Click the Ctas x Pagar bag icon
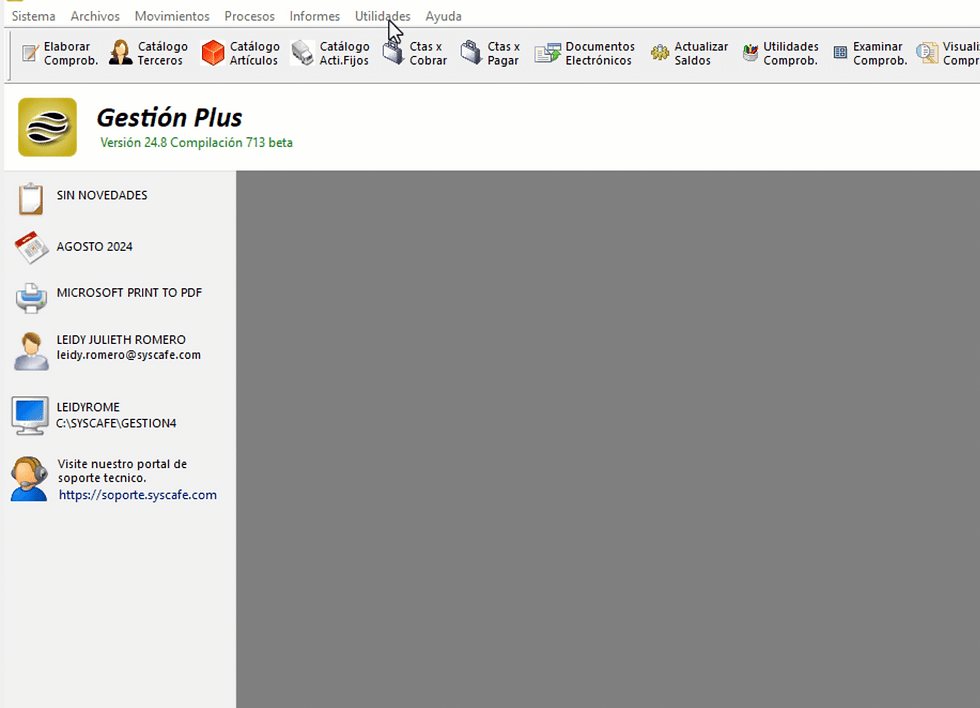 pos(471,52)
